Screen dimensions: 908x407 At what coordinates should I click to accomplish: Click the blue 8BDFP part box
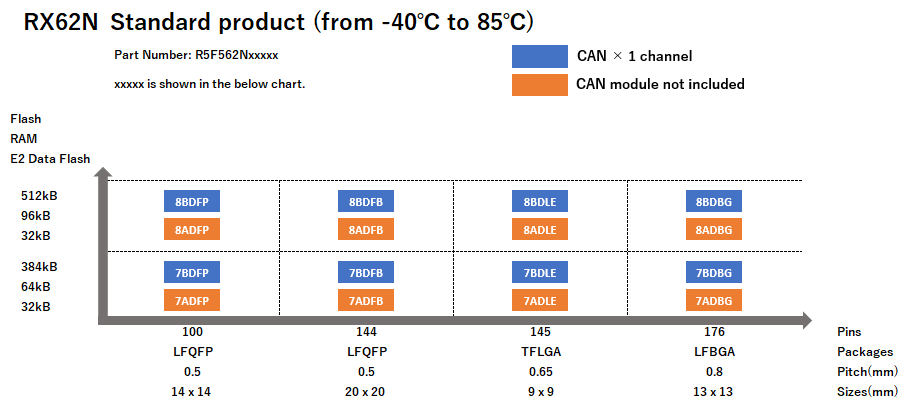pos(191,201)
